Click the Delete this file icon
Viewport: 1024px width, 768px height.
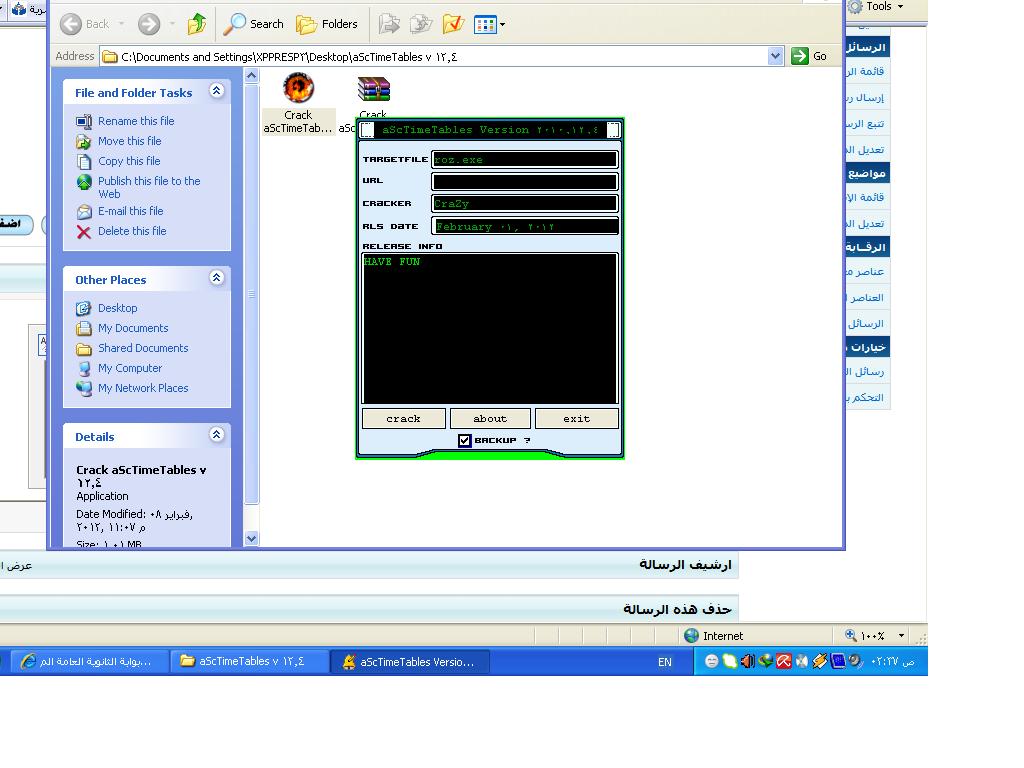[84, 231]
